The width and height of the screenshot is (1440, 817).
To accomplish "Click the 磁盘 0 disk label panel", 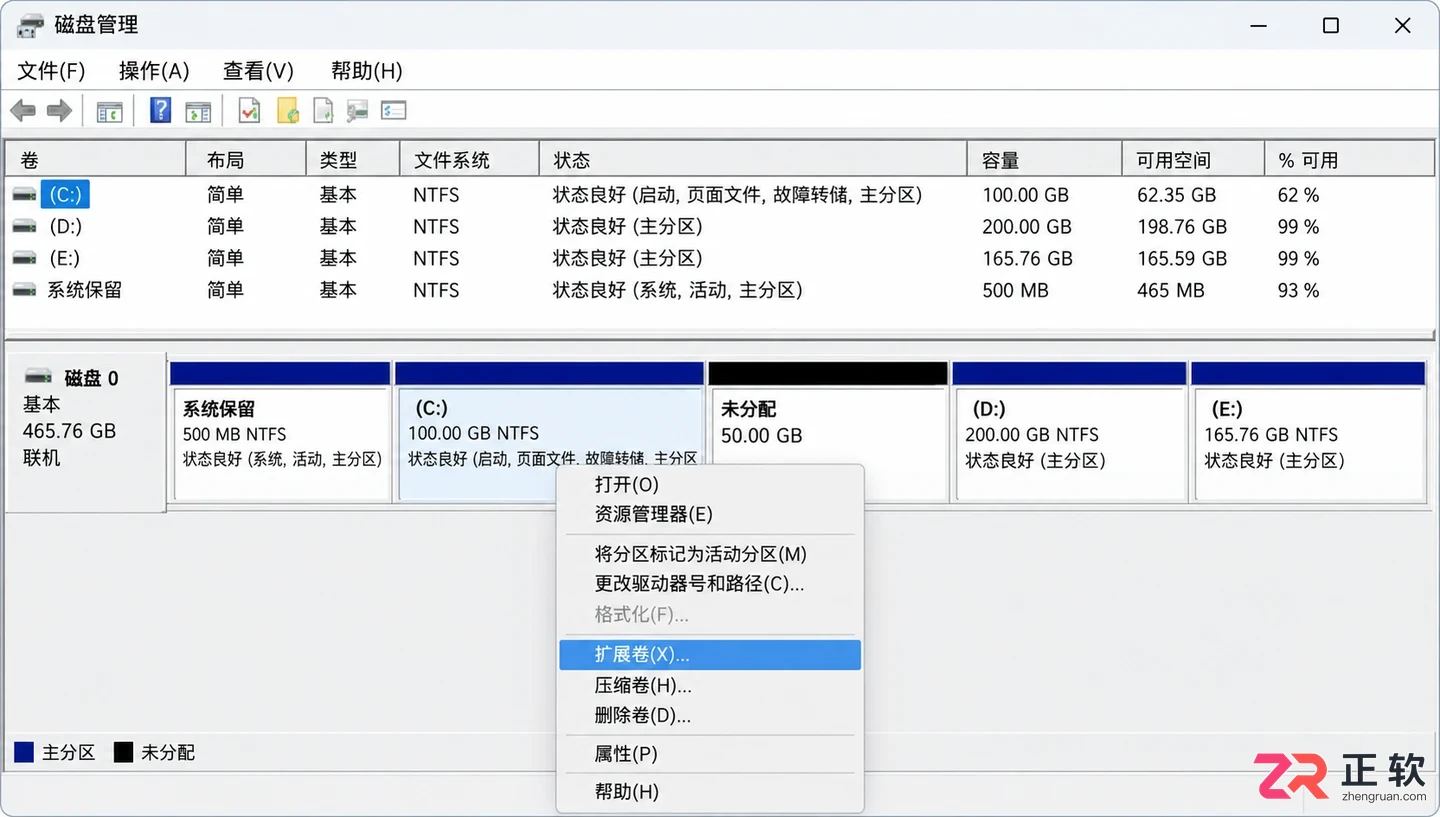I will 86,432.
